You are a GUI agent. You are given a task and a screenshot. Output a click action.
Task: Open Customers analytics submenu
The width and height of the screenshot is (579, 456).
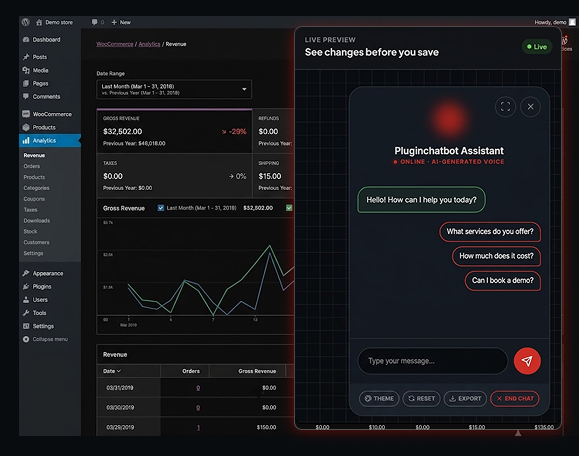click(37, 242)
